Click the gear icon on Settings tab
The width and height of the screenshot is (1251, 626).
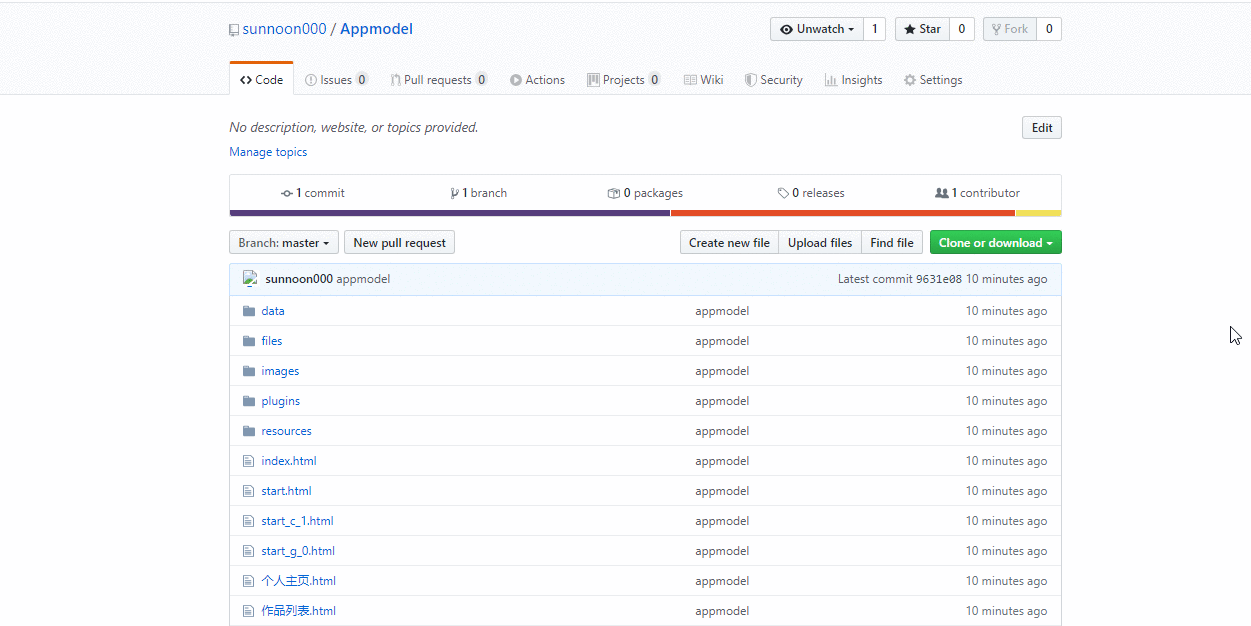point(910,80)
